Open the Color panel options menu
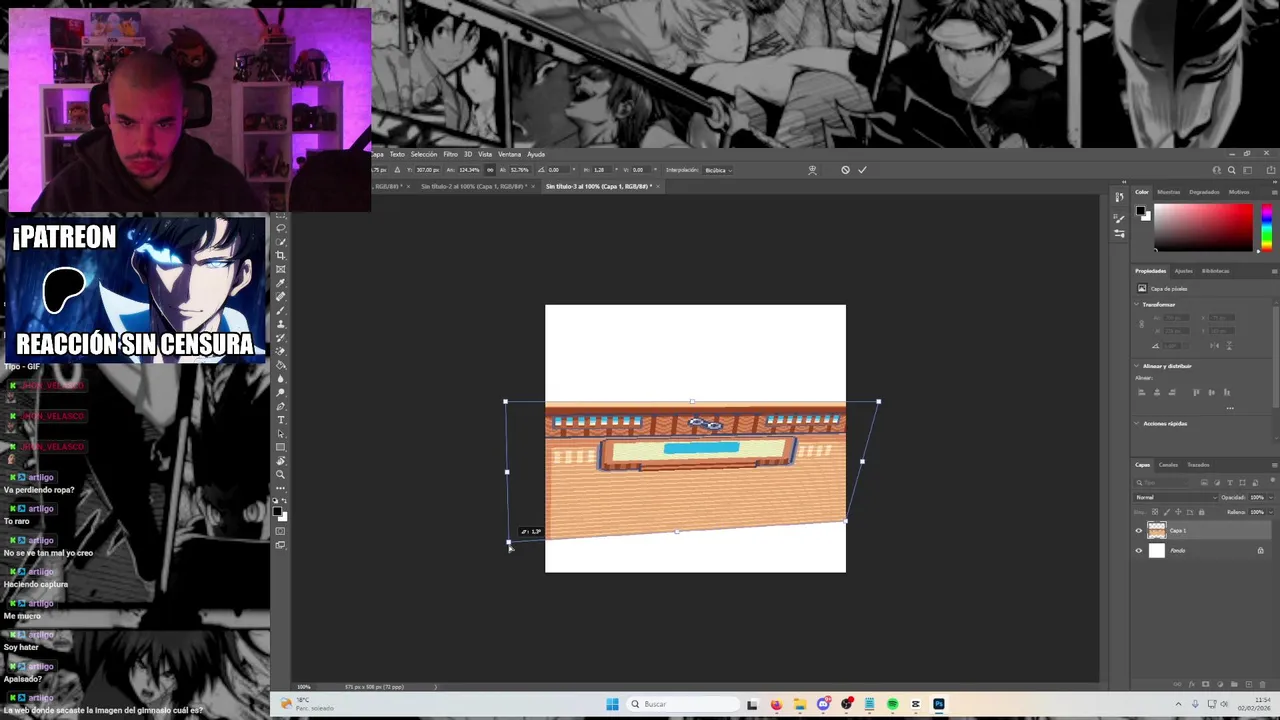The image size is (1280, 720). click(1274, 192)
